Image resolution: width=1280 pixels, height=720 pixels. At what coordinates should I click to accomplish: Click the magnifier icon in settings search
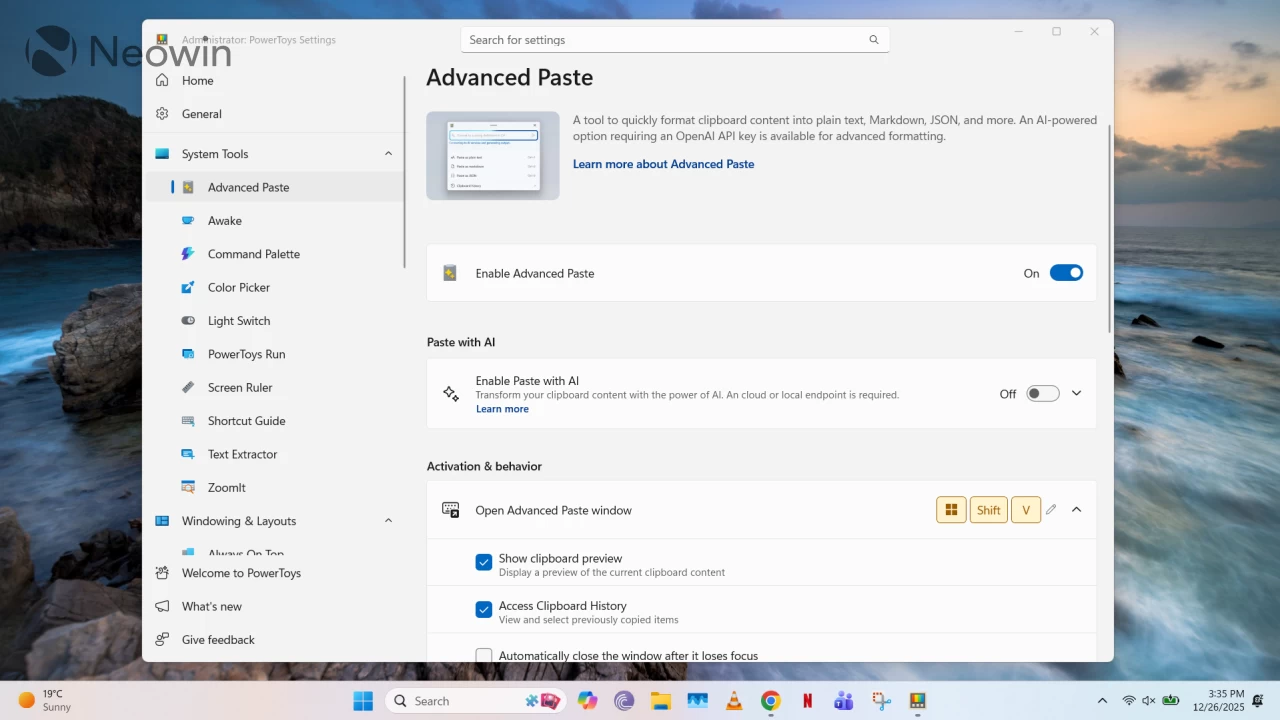[x=874, y=40]
